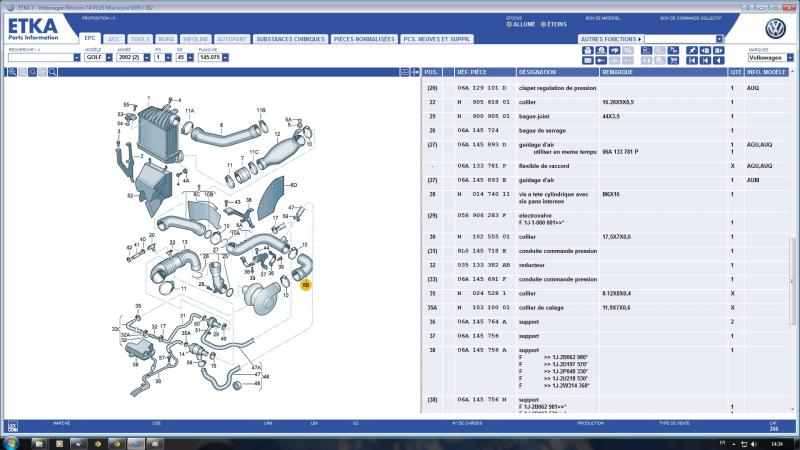This screenshot has height=450, width=800.
Task: Select the row 06A 145 893 E guidage d'air
Action: [606, 181]
